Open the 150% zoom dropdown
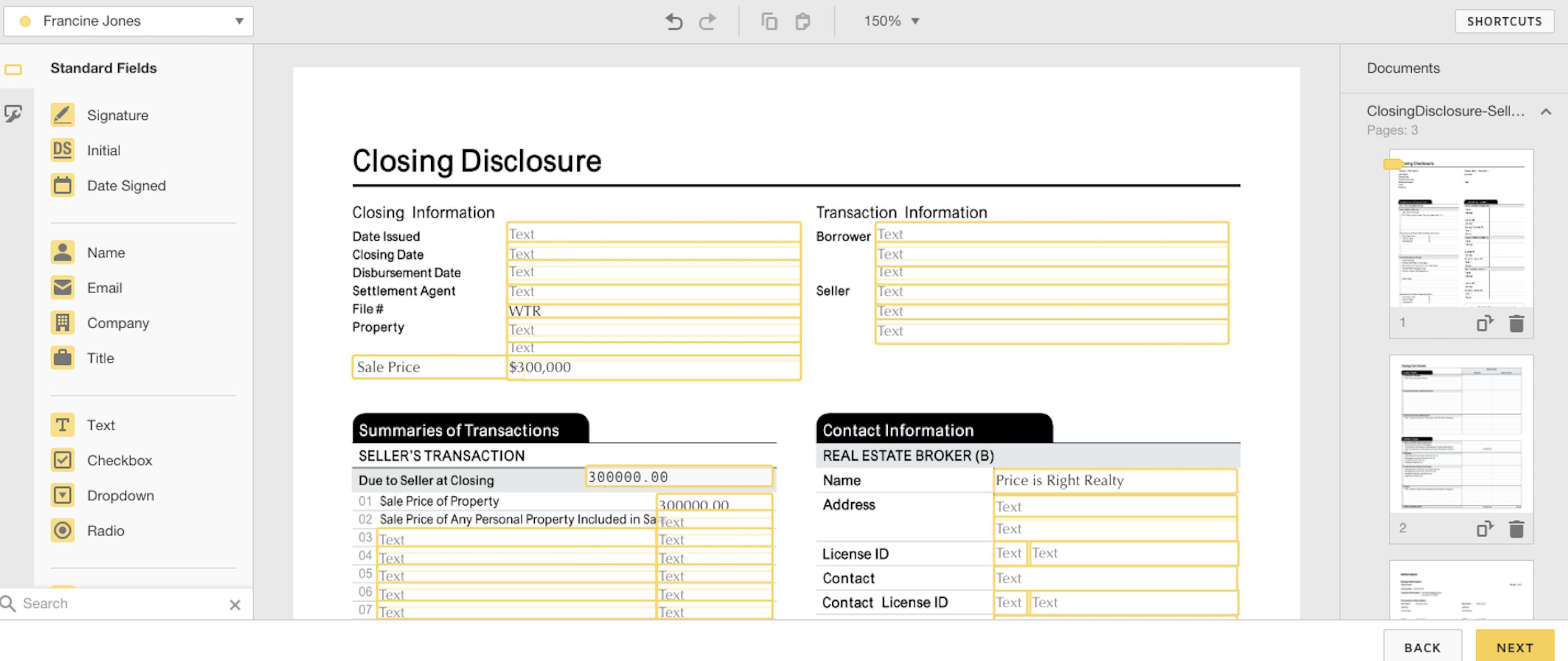This screenshot has width=1568, height=661. (x=891, y=21)
